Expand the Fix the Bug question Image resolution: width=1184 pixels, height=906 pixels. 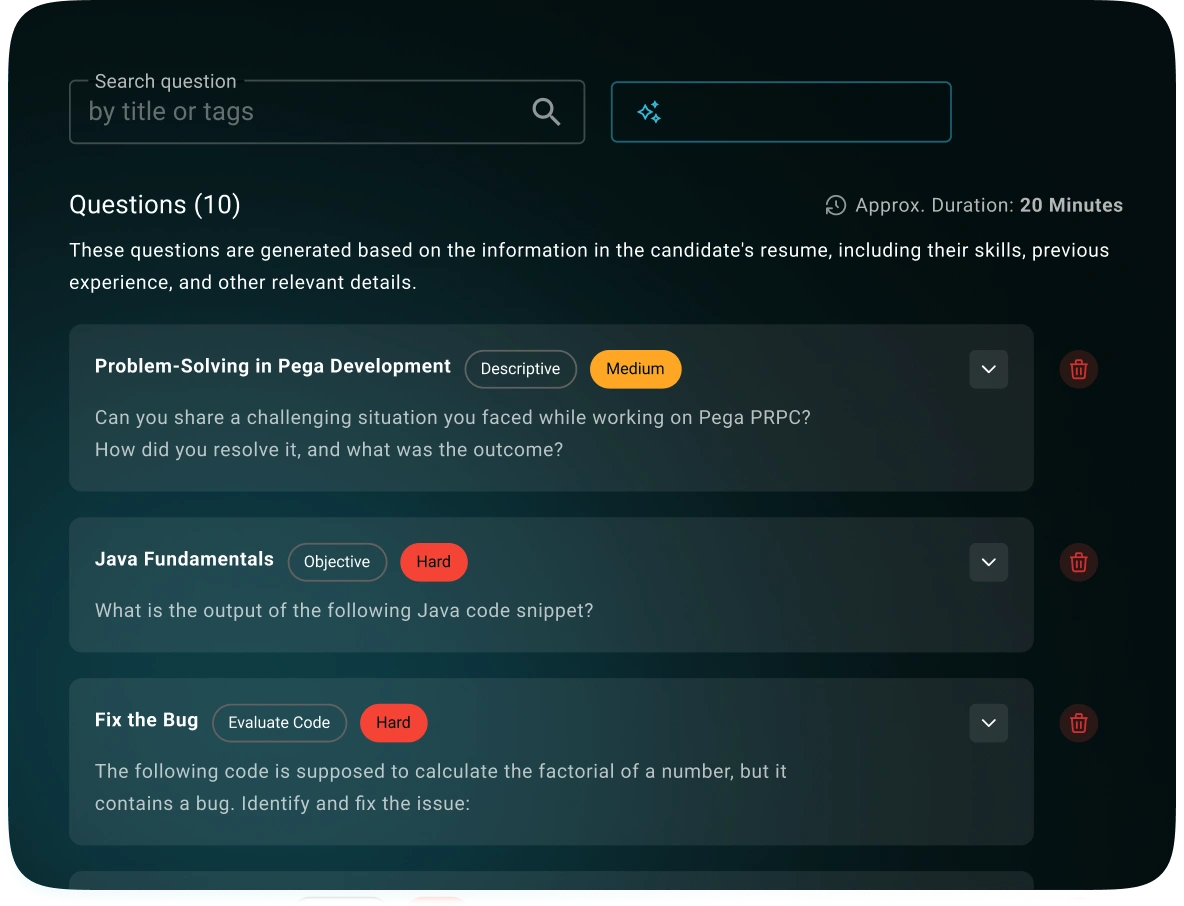(988, 723)
